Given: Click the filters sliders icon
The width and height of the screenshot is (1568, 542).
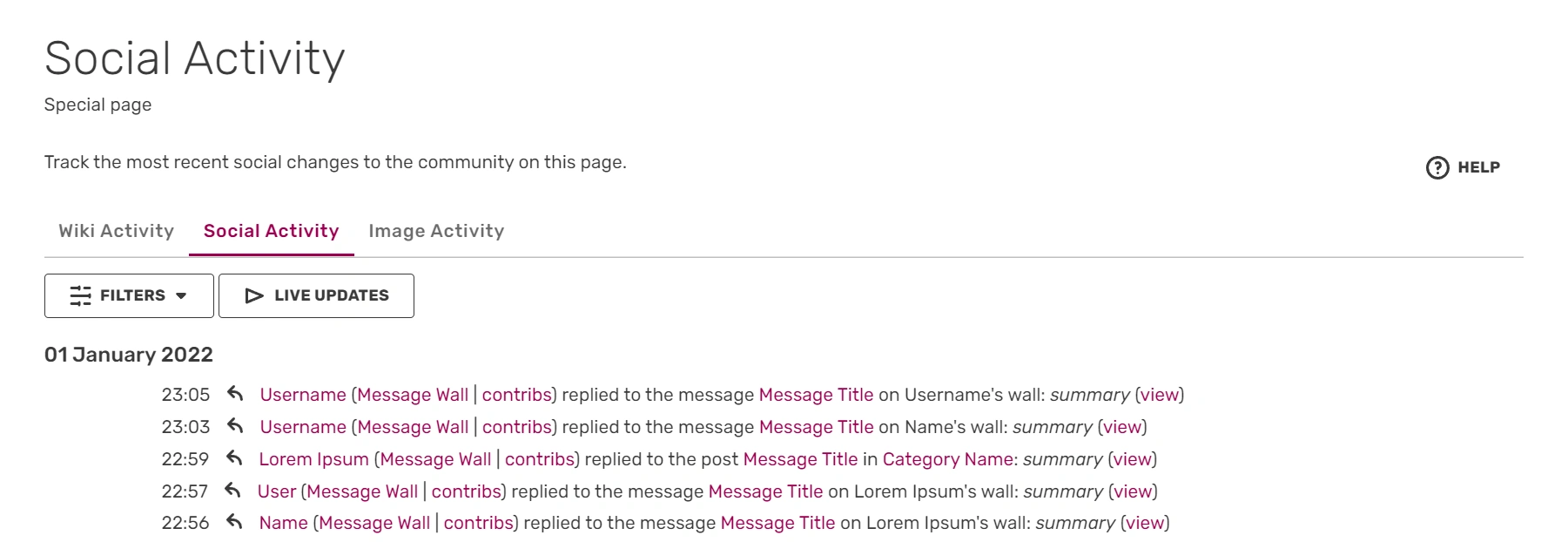Looking at the screenshot, I should pos(80,296).
